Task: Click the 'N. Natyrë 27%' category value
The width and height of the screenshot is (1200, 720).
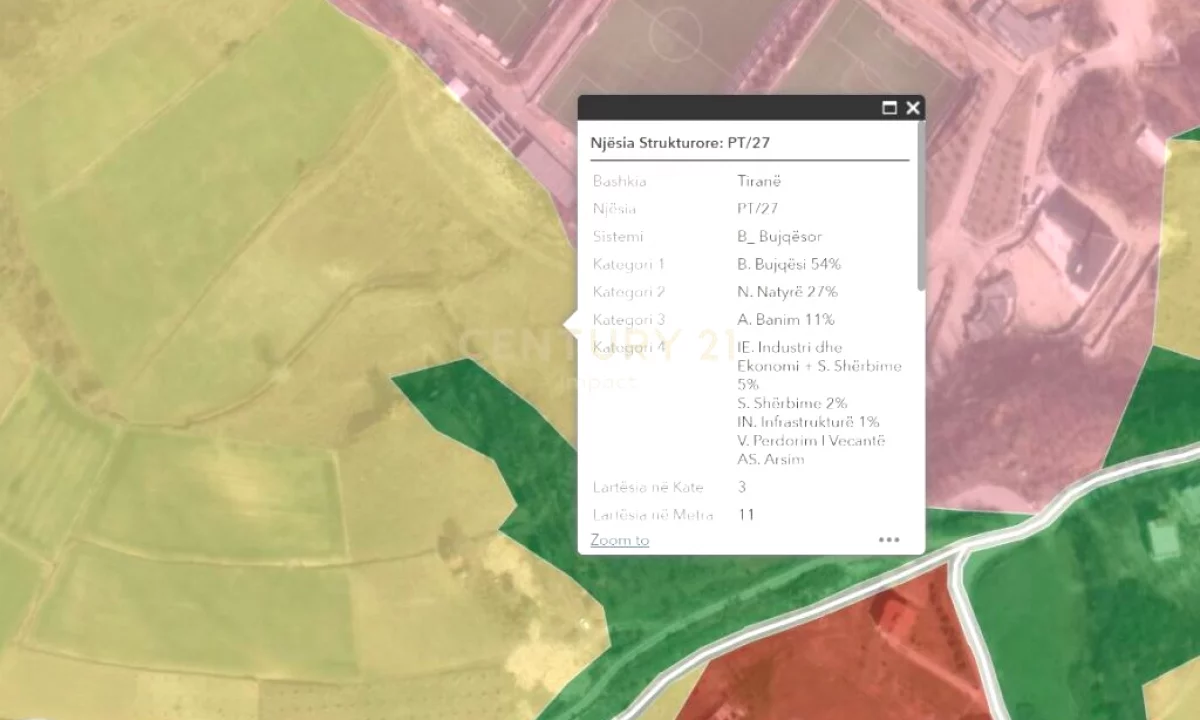Action: (x=786, y=292)
